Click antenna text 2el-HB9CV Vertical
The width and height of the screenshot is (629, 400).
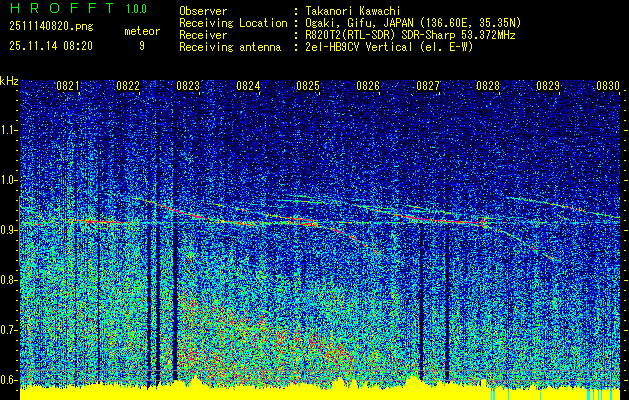[358, 47]
